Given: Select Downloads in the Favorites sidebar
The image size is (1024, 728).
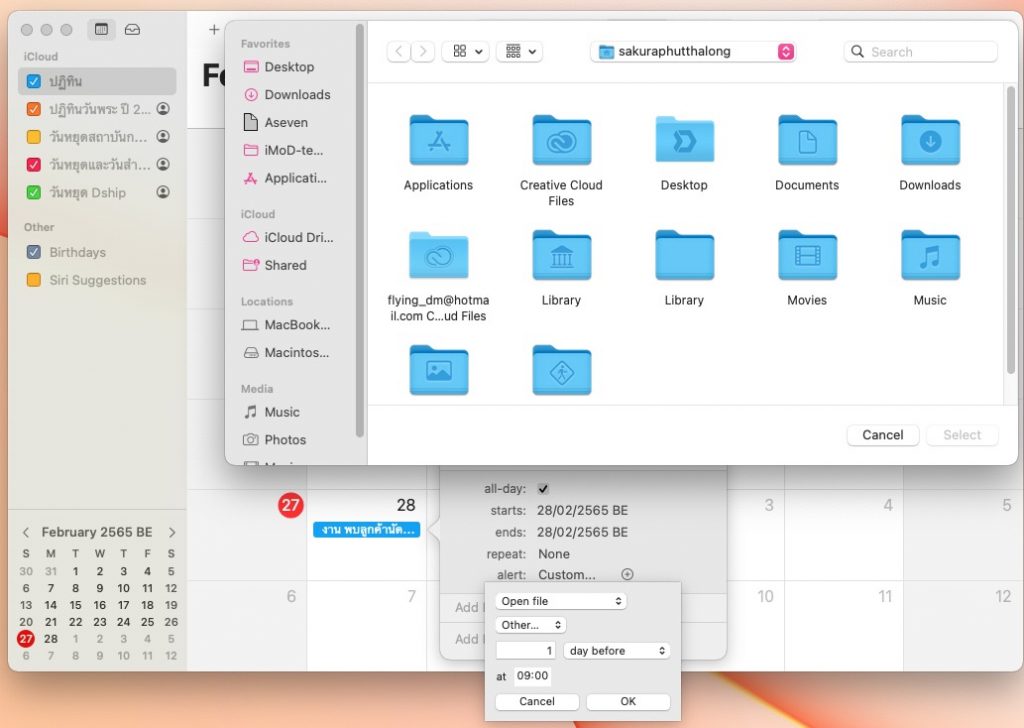Looking at the screenshot, I should tap(297, 95).
